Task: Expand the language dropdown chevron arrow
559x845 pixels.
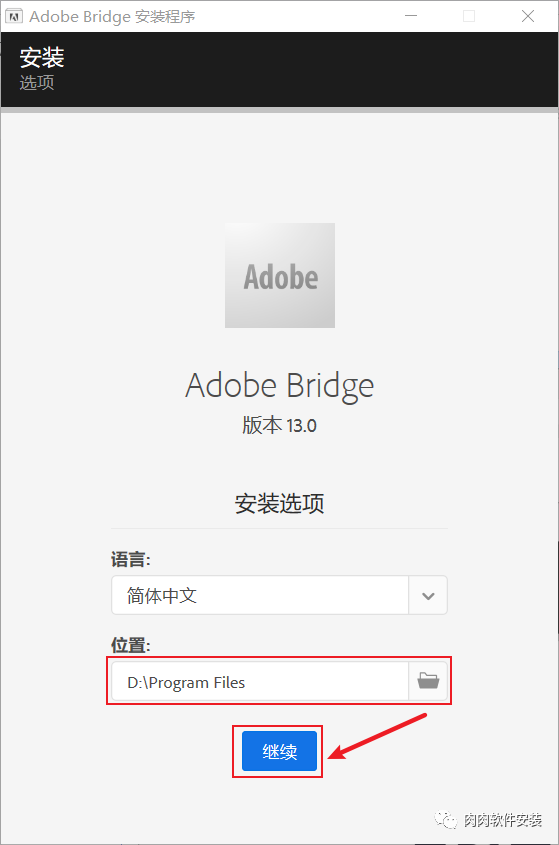Action: [428, 595]
